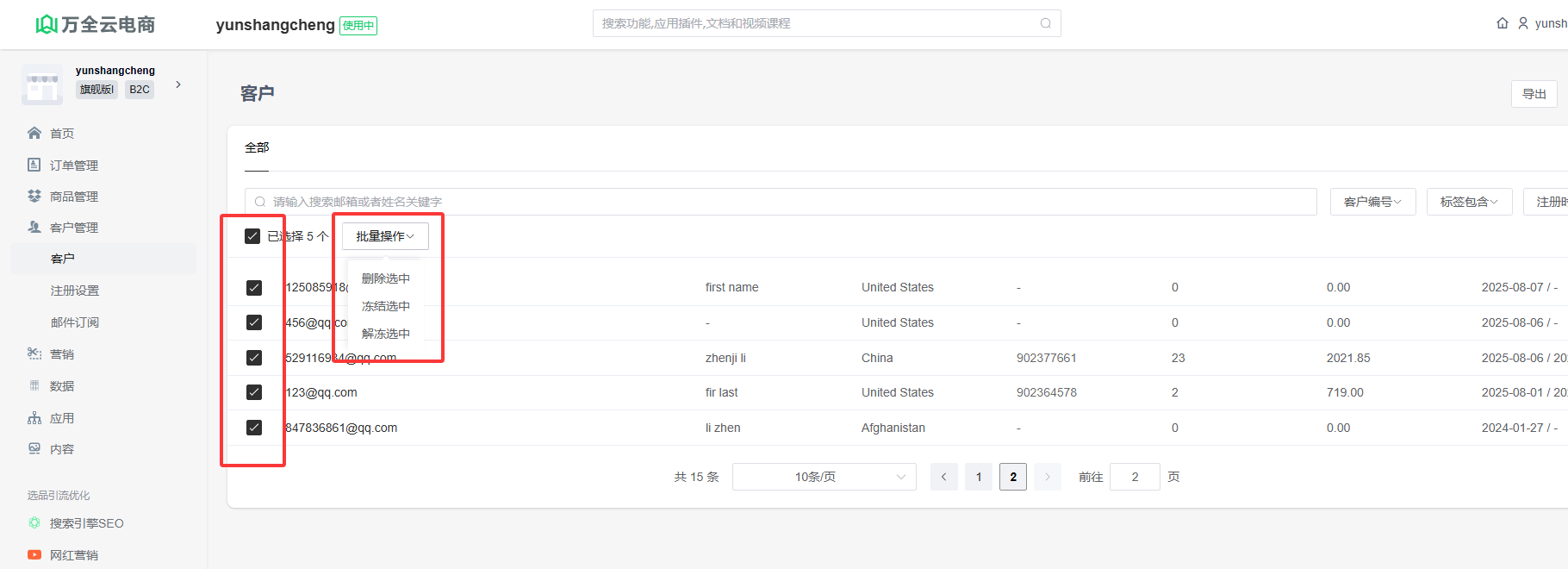Click the customer email search field

(x=775, y=202)
